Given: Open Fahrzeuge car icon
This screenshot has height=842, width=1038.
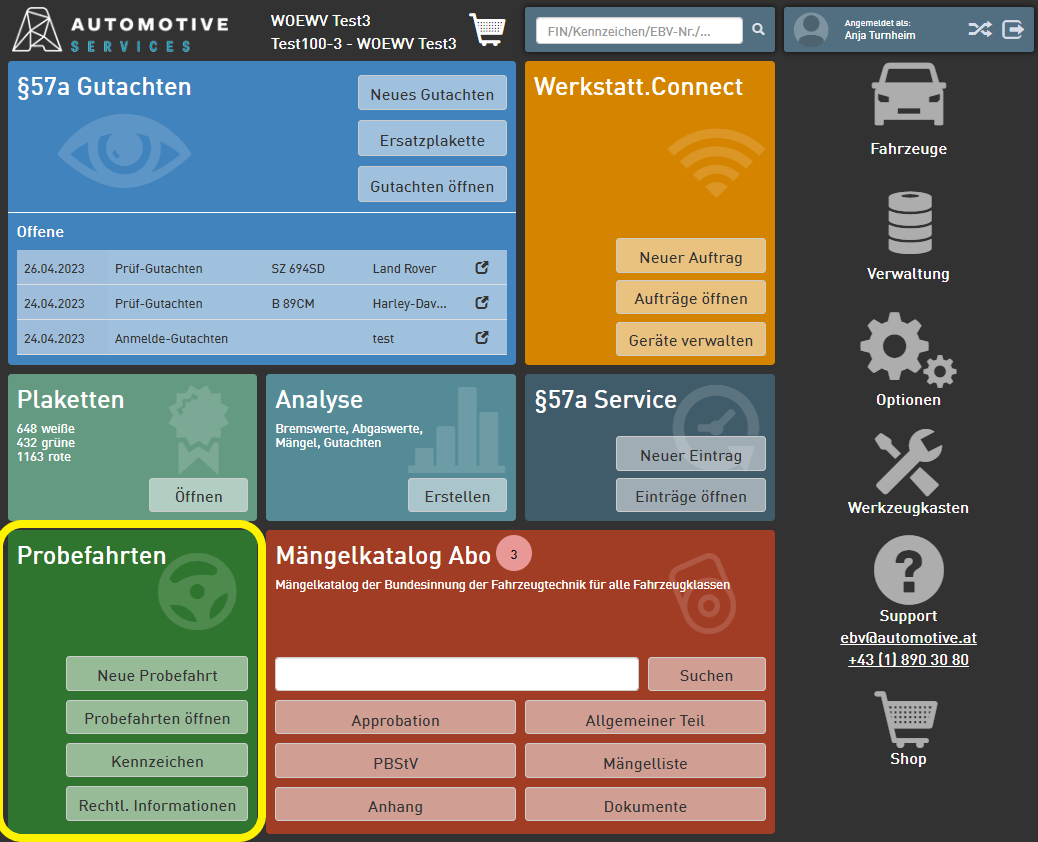Looking at the screenshot, I should [908, 95].
